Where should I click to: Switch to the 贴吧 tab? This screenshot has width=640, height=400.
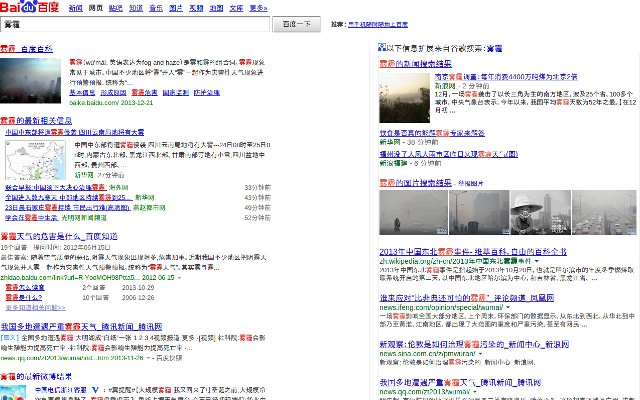[x=116, y=8]
